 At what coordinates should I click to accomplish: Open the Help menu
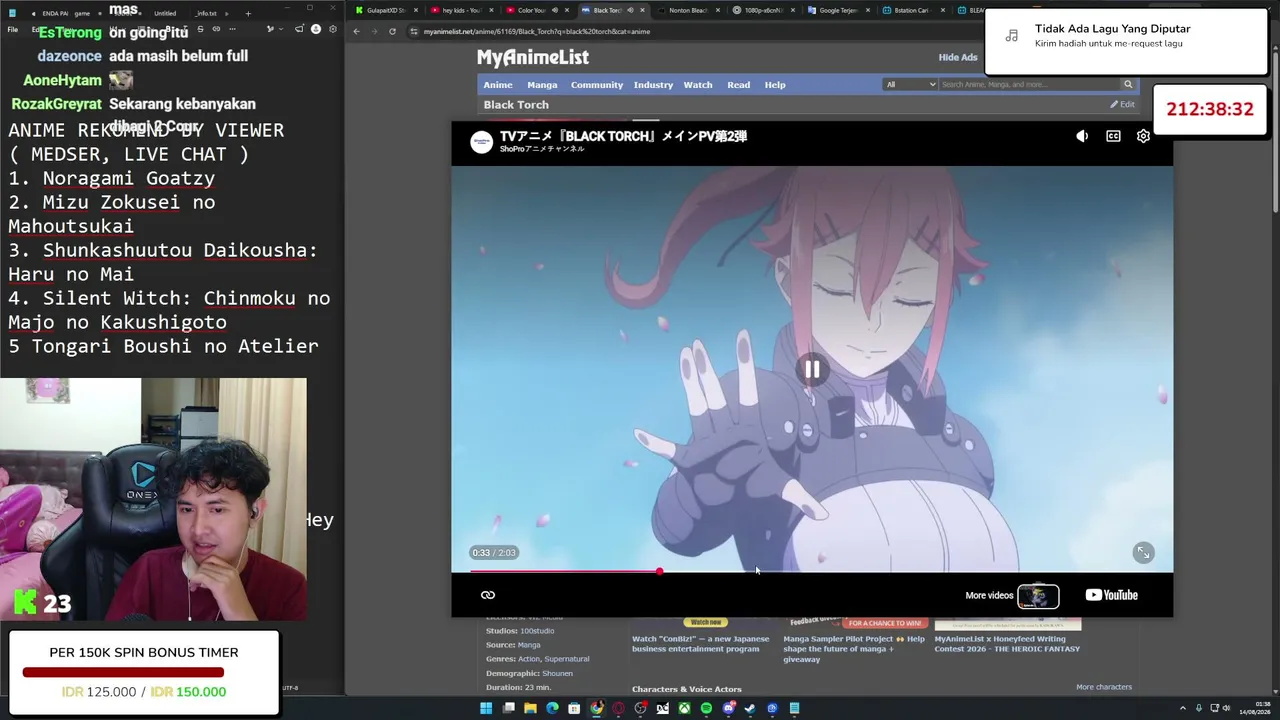775,85
